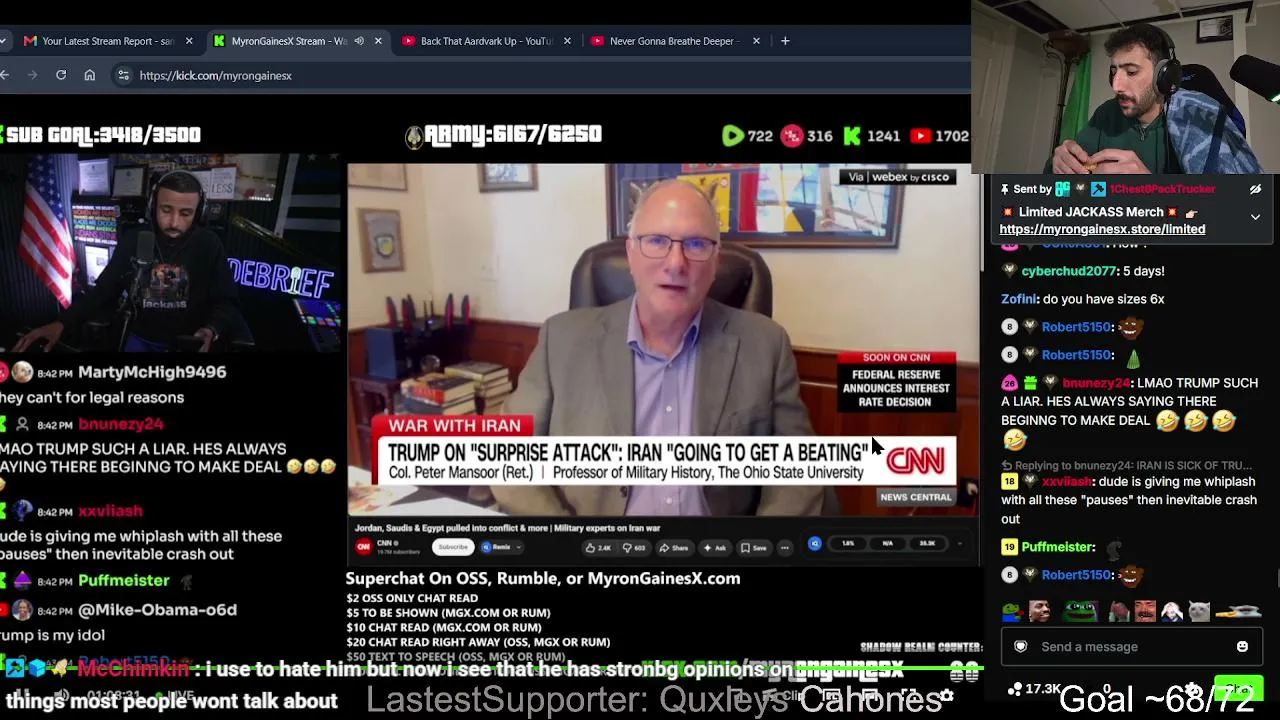Dislike the CNN video showing 603

coord(634,547)
